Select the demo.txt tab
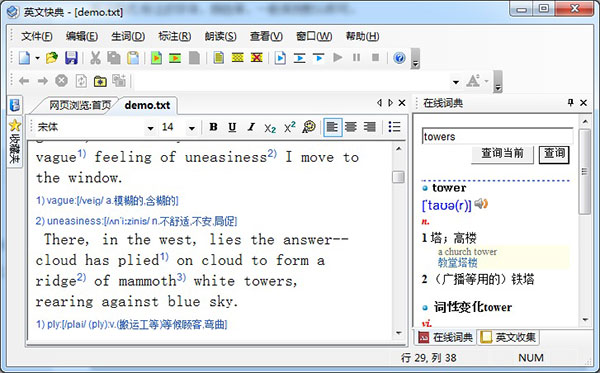The image size is (600, 373). (x=147, y=105)
